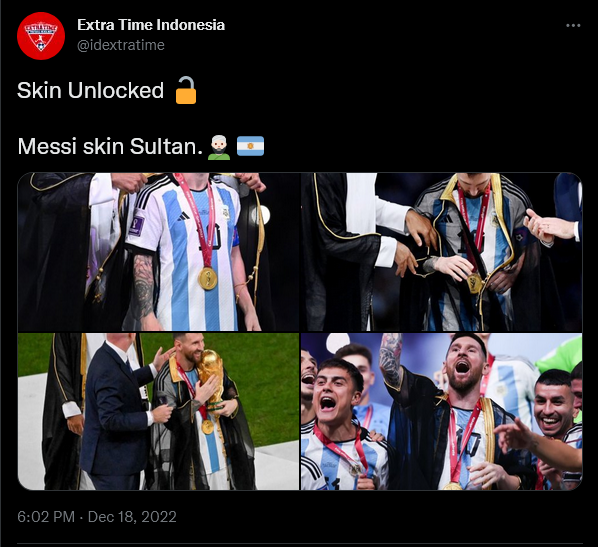Click the Dec 18, 2022 date

click(132, 517)
